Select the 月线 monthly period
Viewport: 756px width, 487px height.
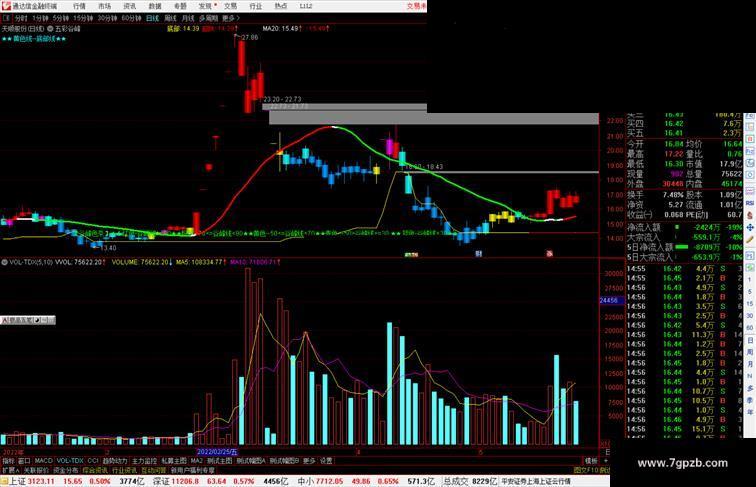point(188,18)
